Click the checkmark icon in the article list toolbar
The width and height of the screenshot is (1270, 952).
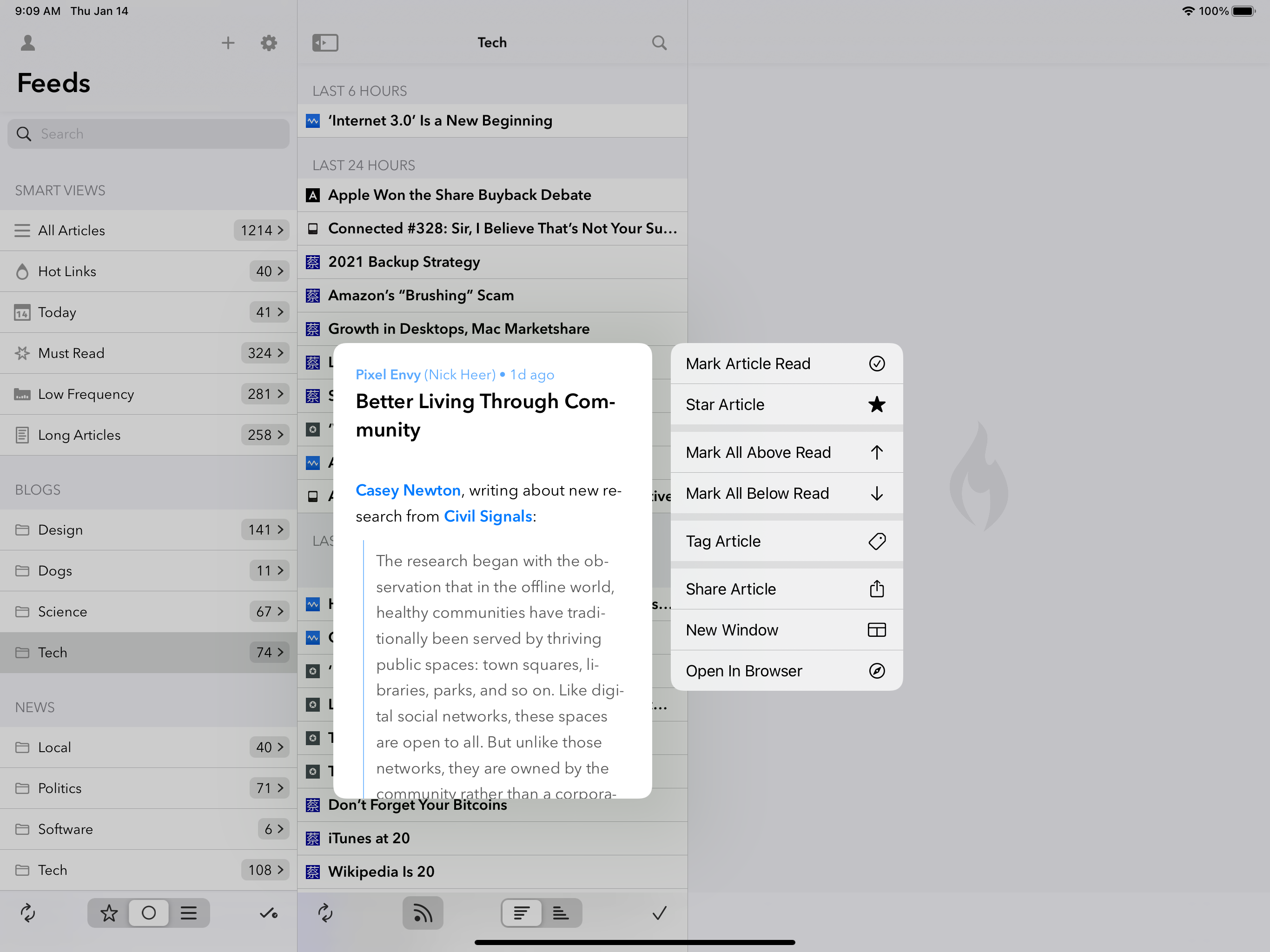tap(659, 912)
